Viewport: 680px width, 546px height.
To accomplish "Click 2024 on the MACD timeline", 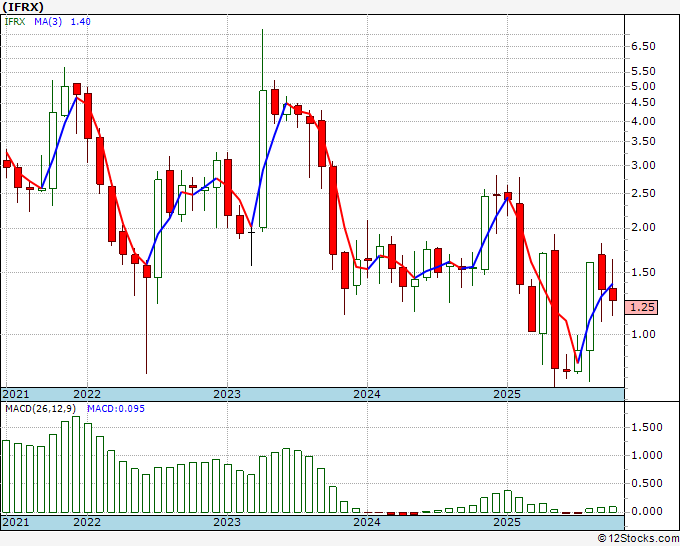I will [367, 522].
